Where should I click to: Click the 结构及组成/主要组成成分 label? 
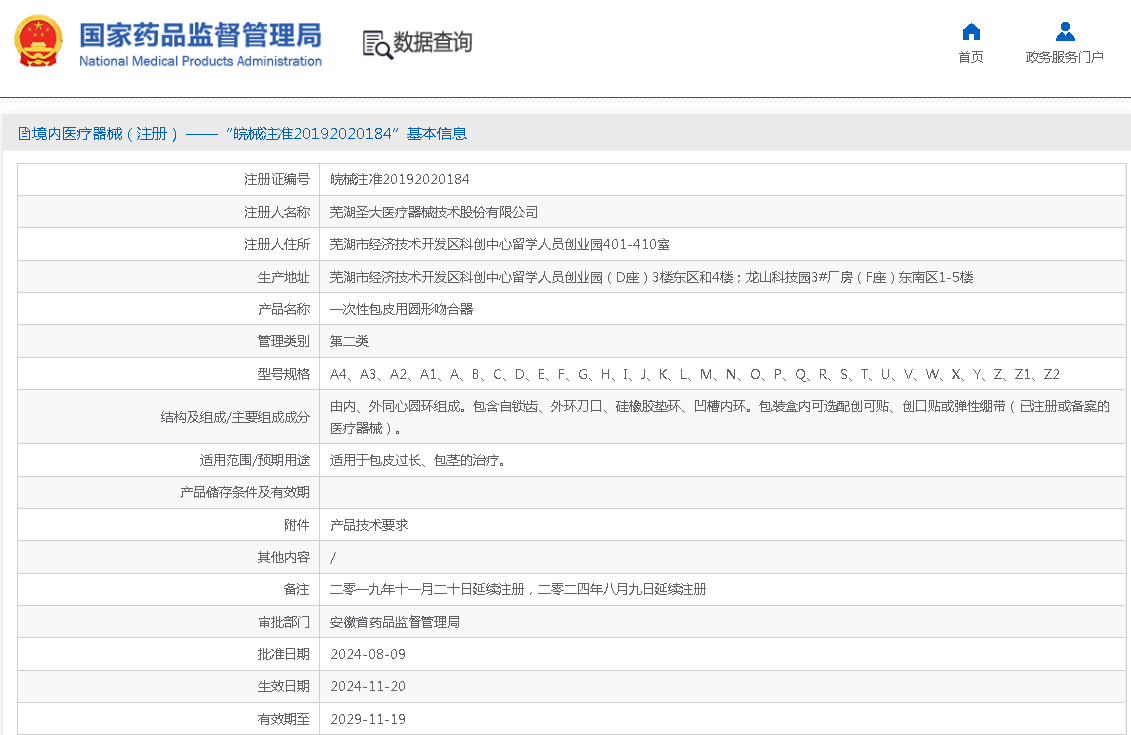coord(235,417)
